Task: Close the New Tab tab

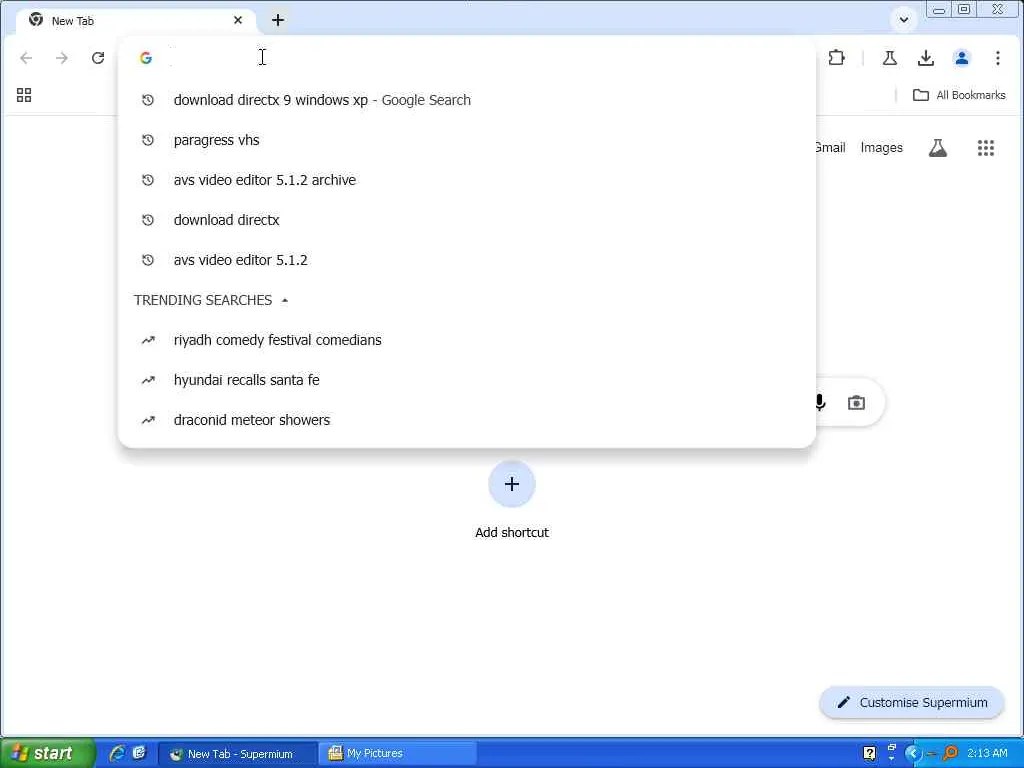Action: [238, 20]
